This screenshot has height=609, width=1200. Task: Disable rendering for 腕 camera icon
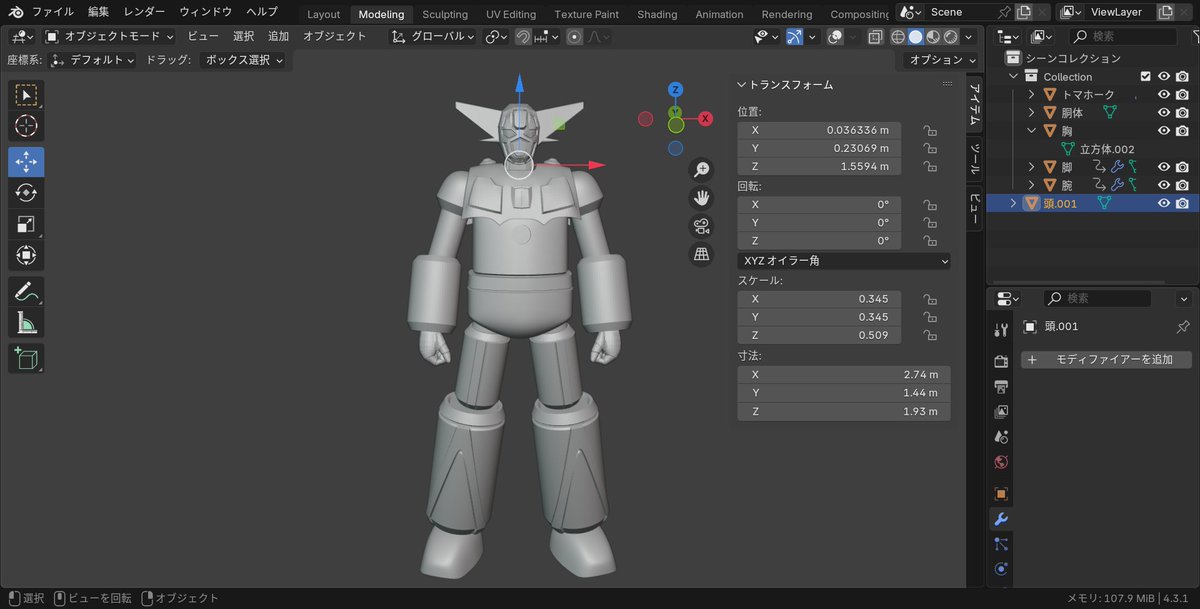[x=1182, y=185]
